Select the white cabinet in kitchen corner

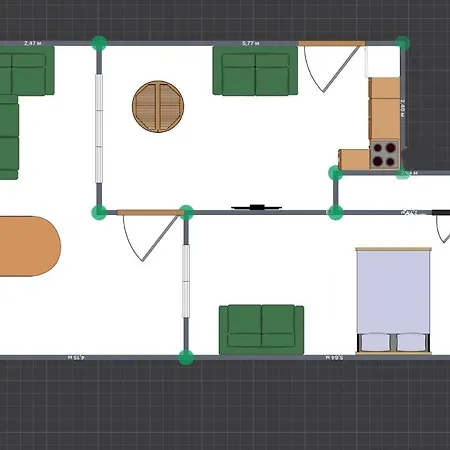(383, 62)
